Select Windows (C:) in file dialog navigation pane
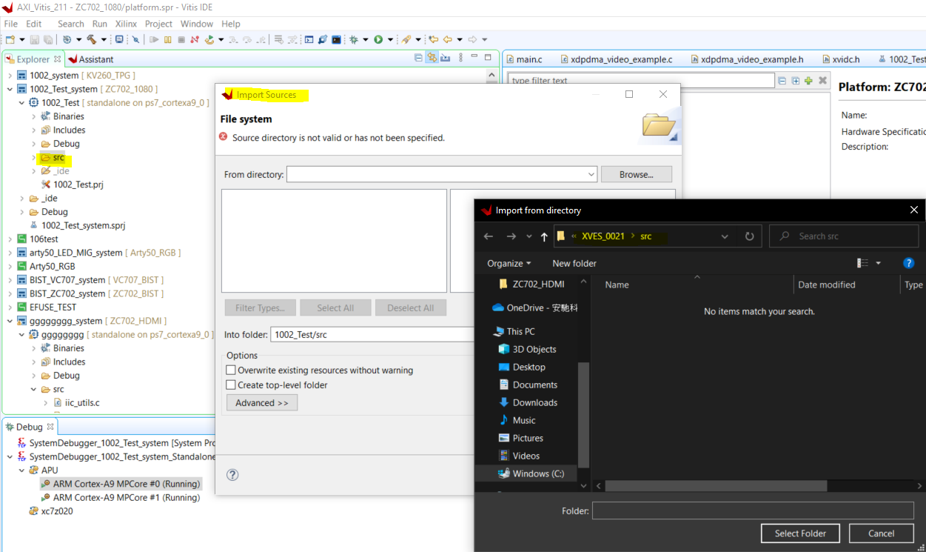This screenshot has width=926, height=552. pos(532,473)
